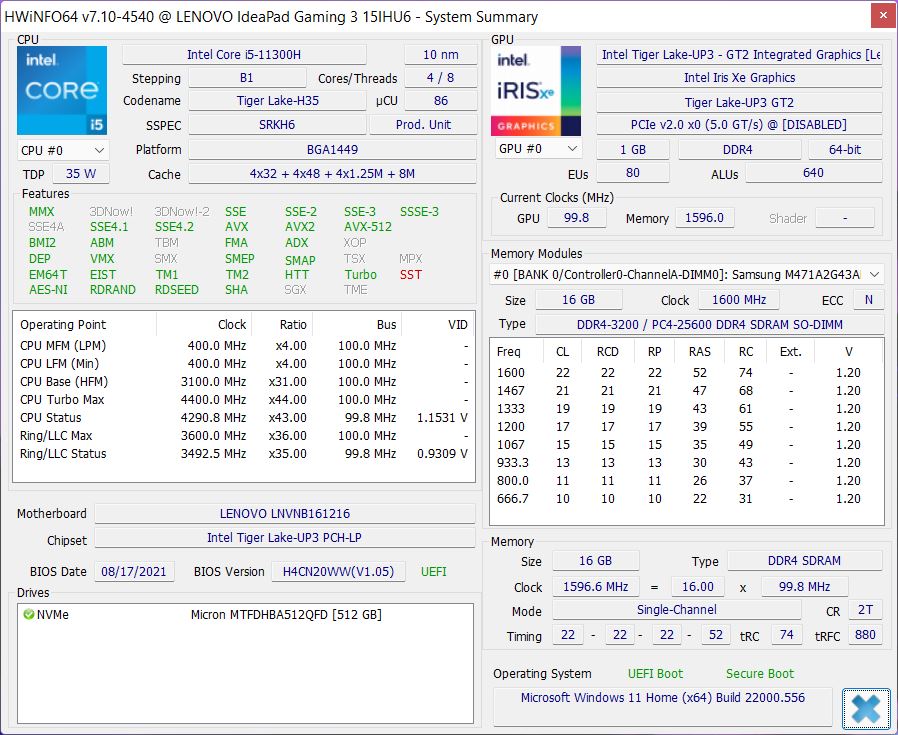898x735 pixels.
Task: Click the red SST feature label
Action: click(411, 275)
